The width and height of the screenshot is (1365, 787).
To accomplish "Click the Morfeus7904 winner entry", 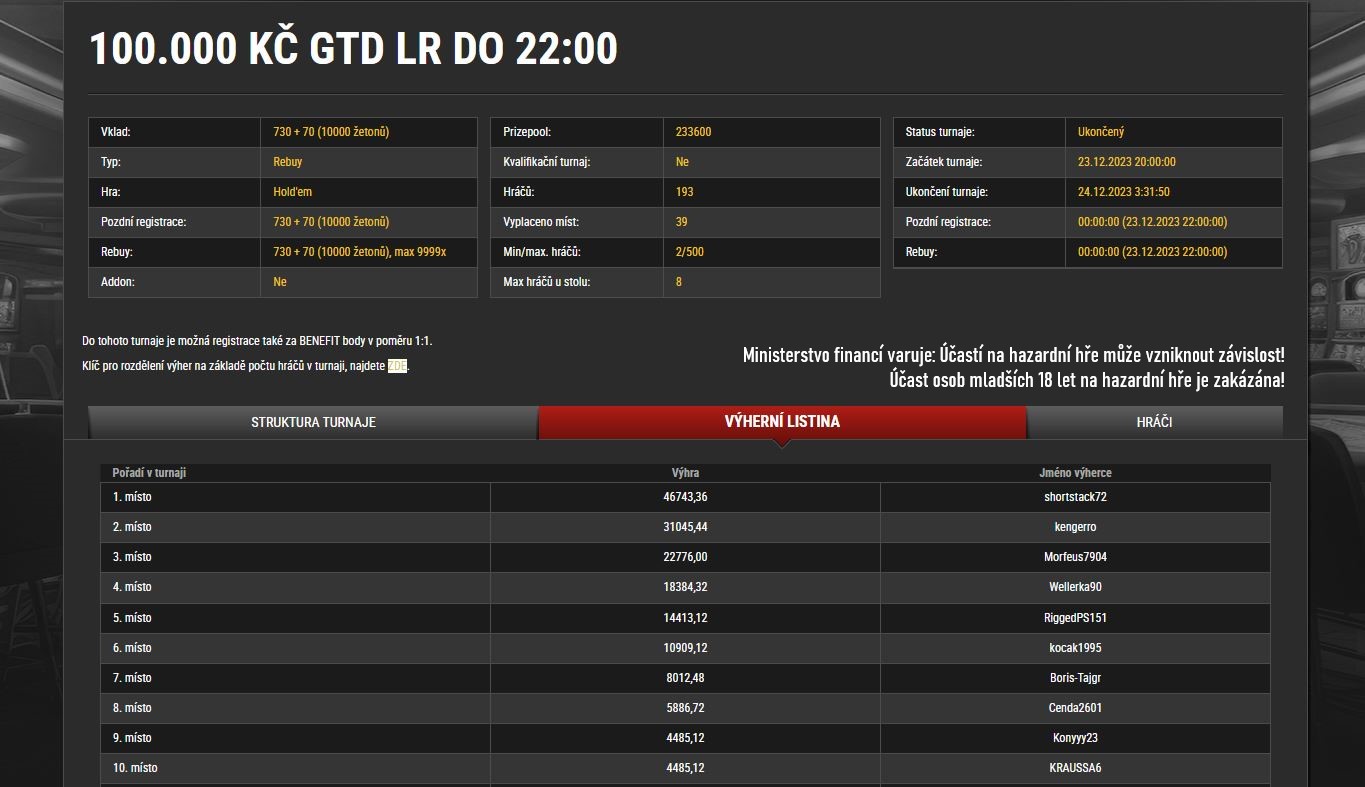I will [x=1075, y=557].
